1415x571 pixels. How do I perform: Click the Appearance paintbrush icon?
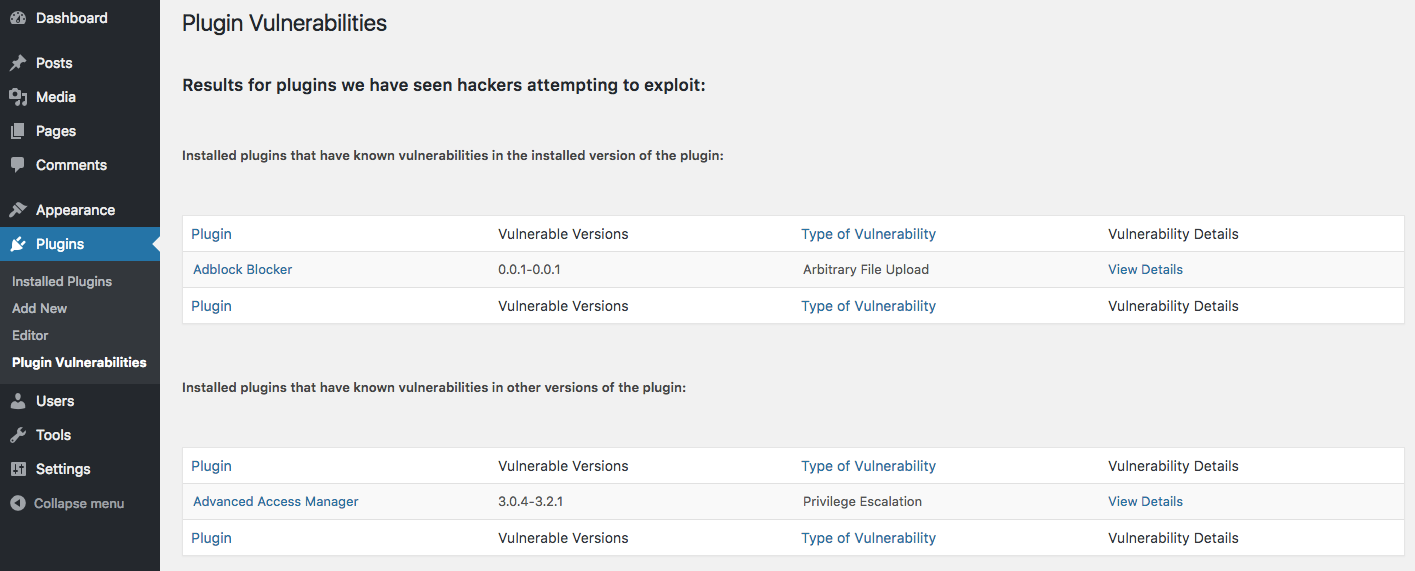click(18, 210)
